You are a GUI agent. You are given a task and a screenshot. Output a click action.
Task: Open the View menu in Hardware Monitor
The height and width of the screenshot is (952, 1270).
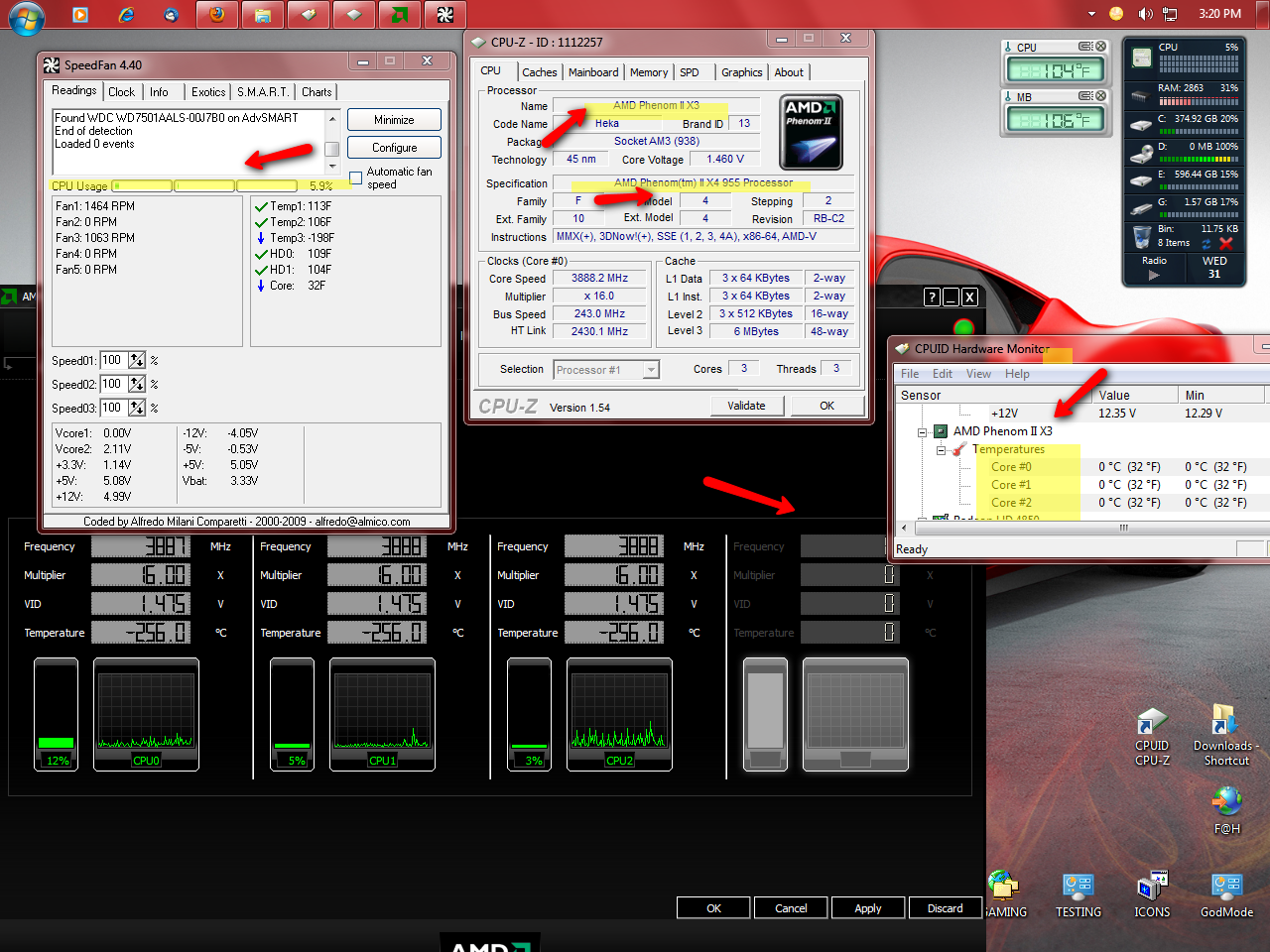click(978, 374)
